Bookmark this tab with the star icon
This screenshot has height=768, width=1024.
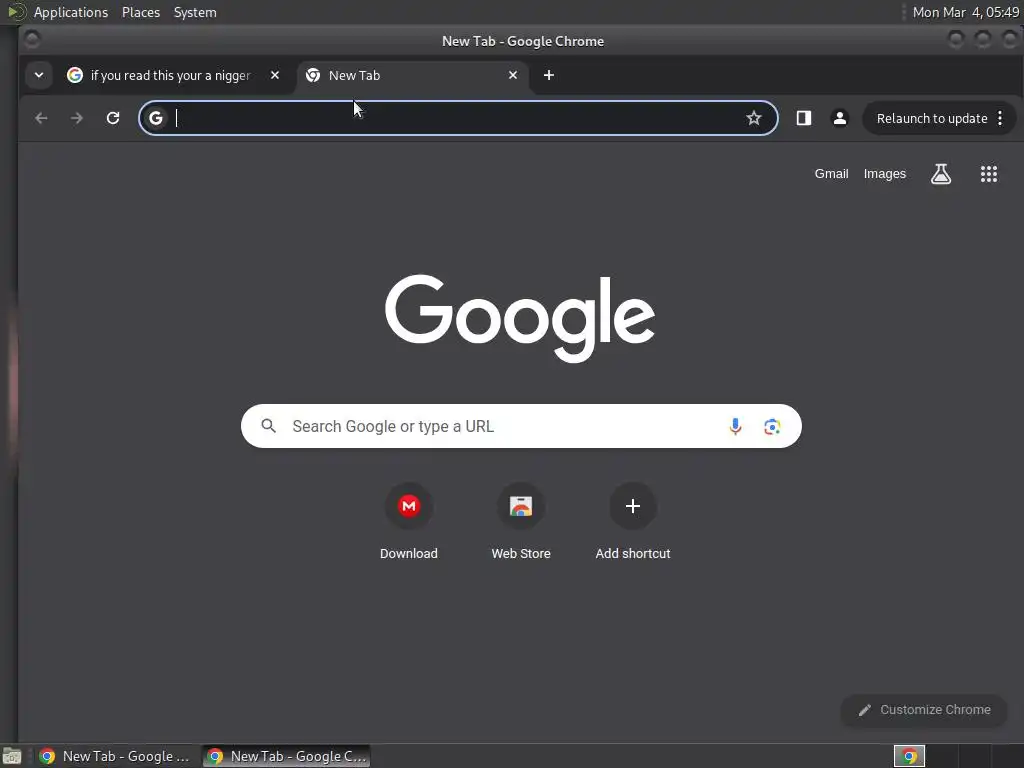click(x=754, y=118)
